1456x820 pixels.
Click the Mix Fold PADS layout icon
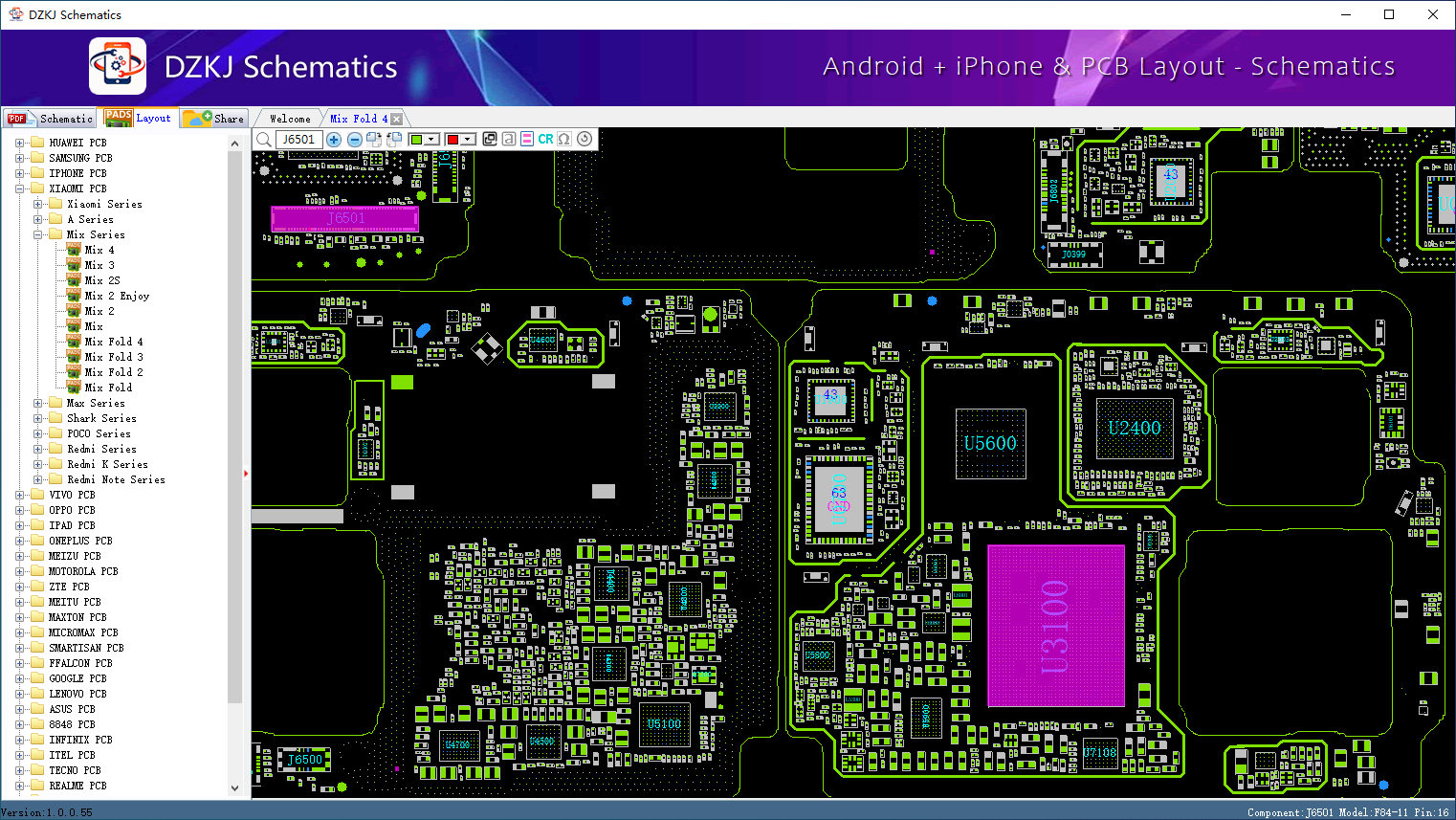(74, 388)
